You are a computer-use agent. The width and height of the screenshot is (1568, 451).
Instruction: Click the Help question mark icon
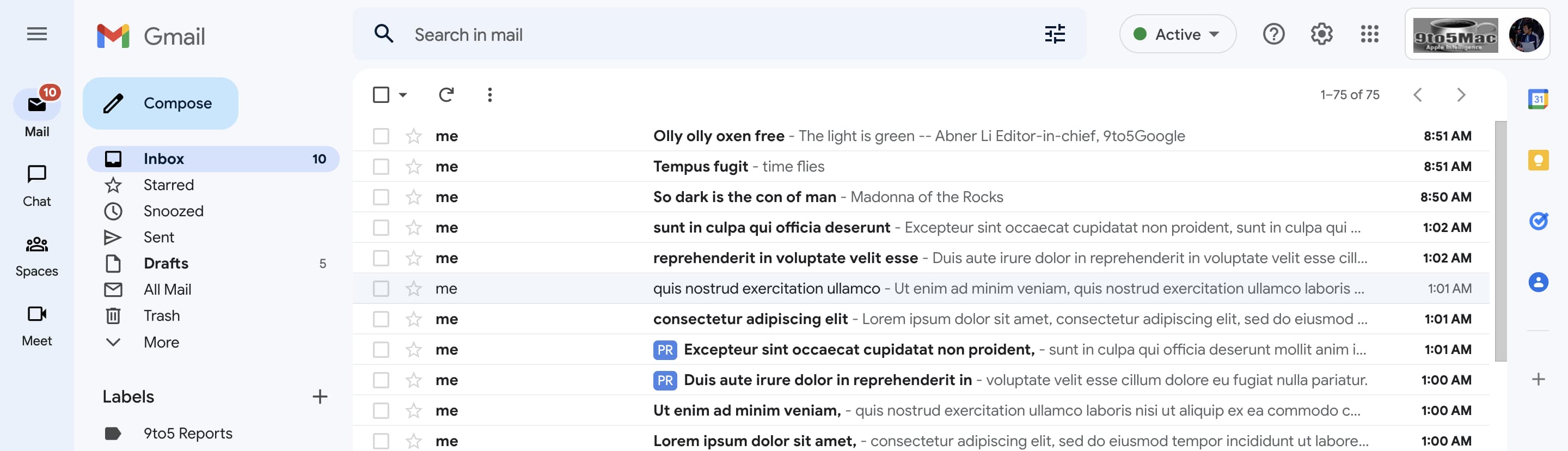pyautogui.click(x=1273, y=34)
